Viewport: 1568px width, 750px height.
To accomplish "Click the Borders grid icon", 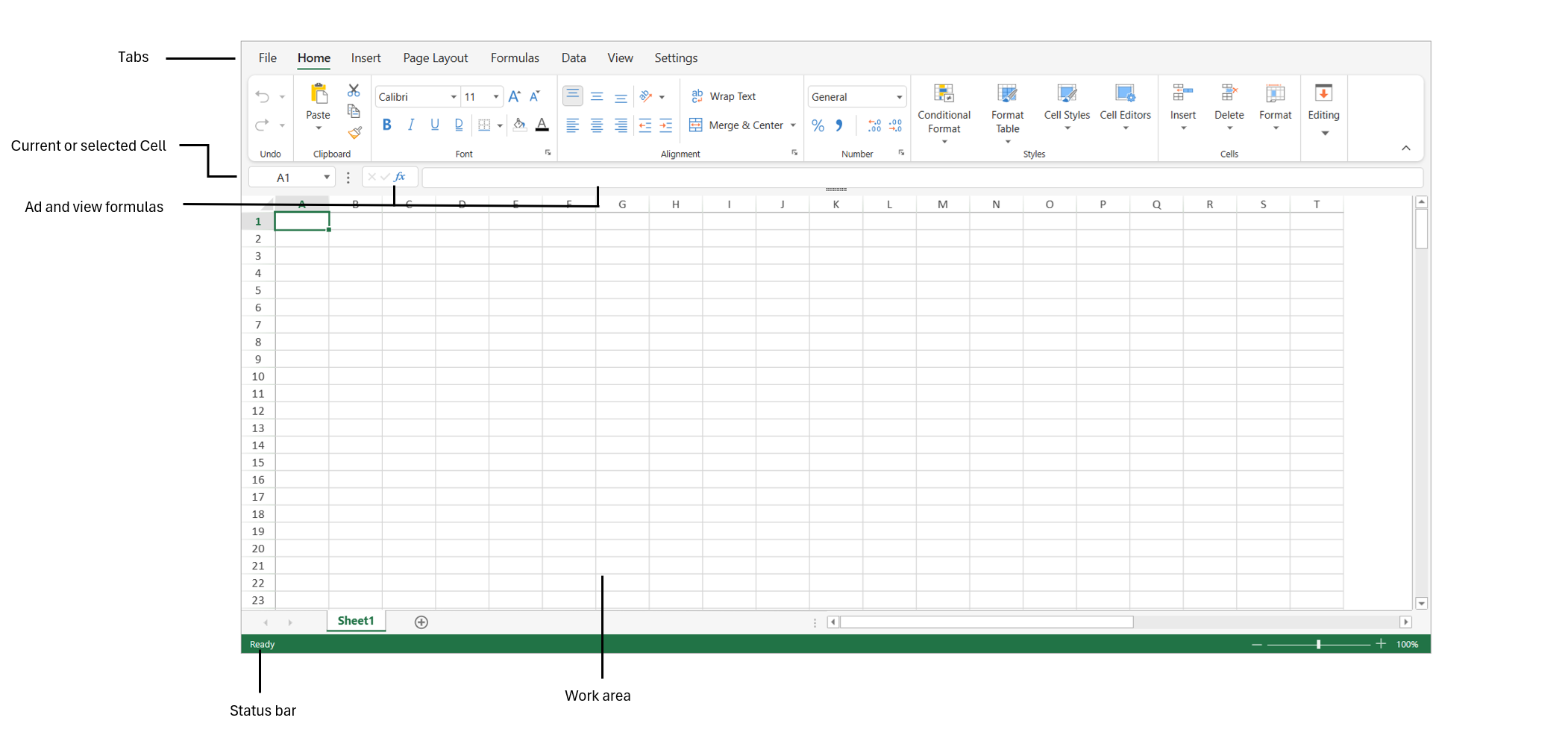I will coord(484,125).
